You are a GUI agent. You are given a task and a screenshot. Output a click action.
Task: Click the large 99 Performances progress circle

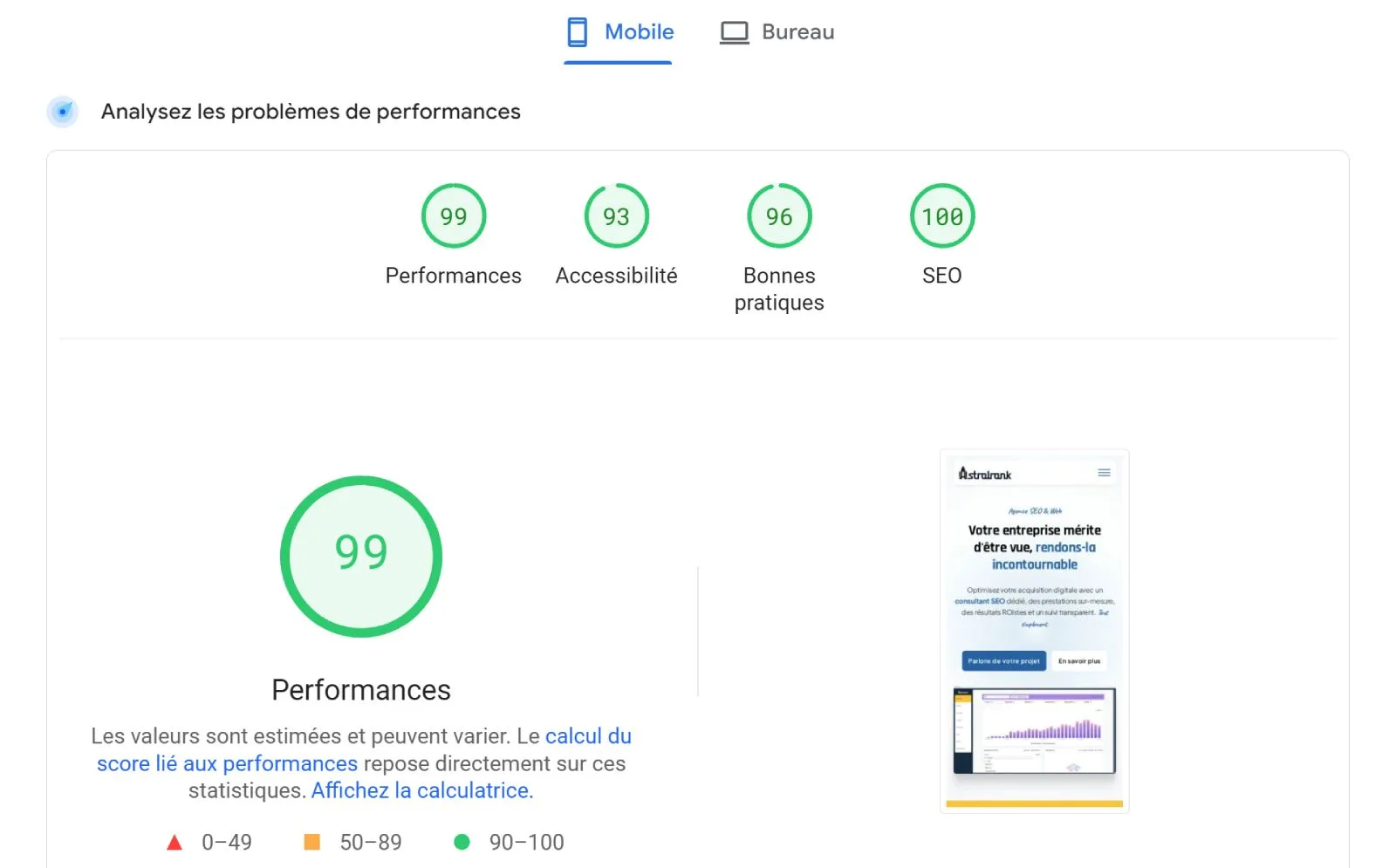[x=360, y=556]
